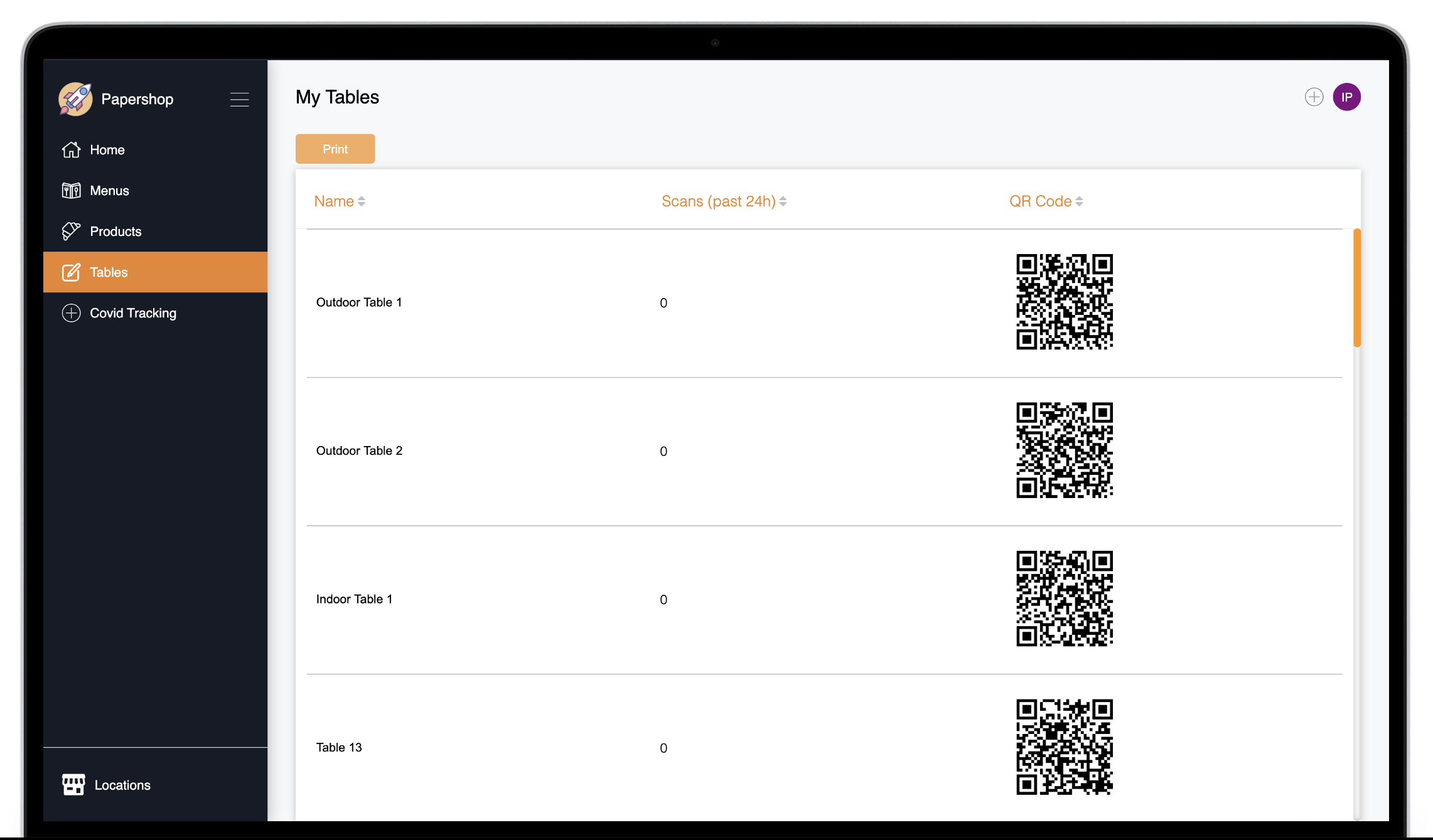This screenshot has width=1433, height=840.
Task: Open the IP user avatar menu
Action: [x=1346, y=97]
